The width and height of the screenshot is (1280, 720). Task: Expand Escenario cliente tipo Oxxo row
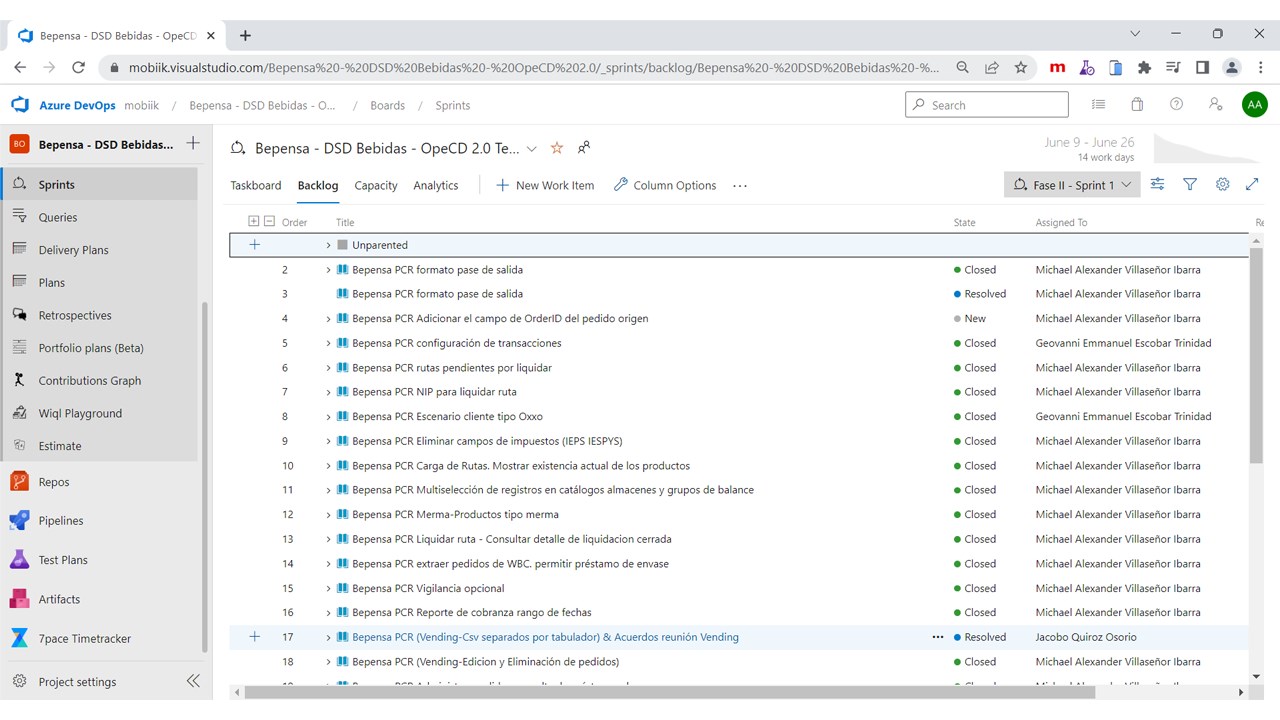328,417
